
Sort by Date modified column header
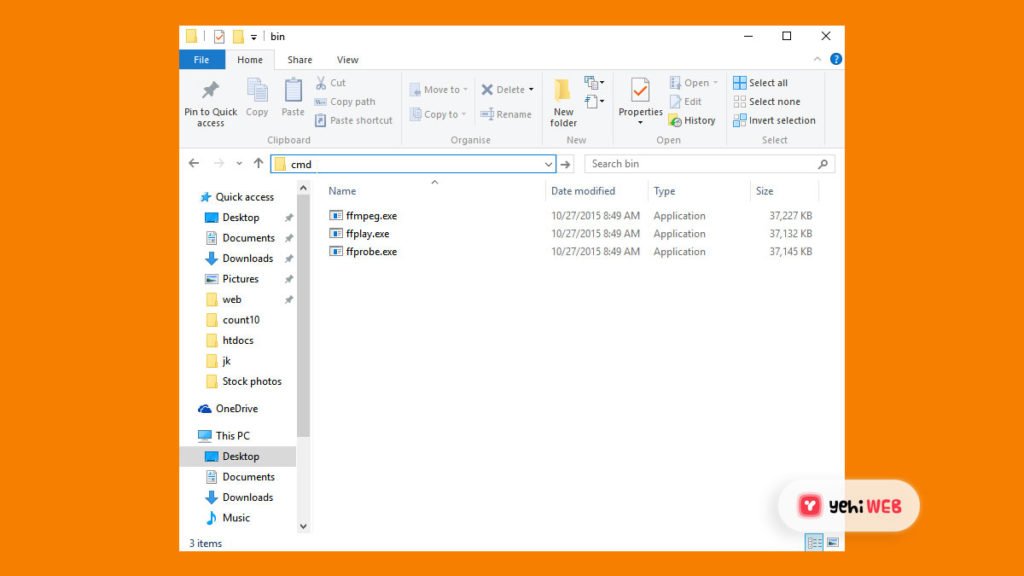pyautogui.click(x=583, y=191)
